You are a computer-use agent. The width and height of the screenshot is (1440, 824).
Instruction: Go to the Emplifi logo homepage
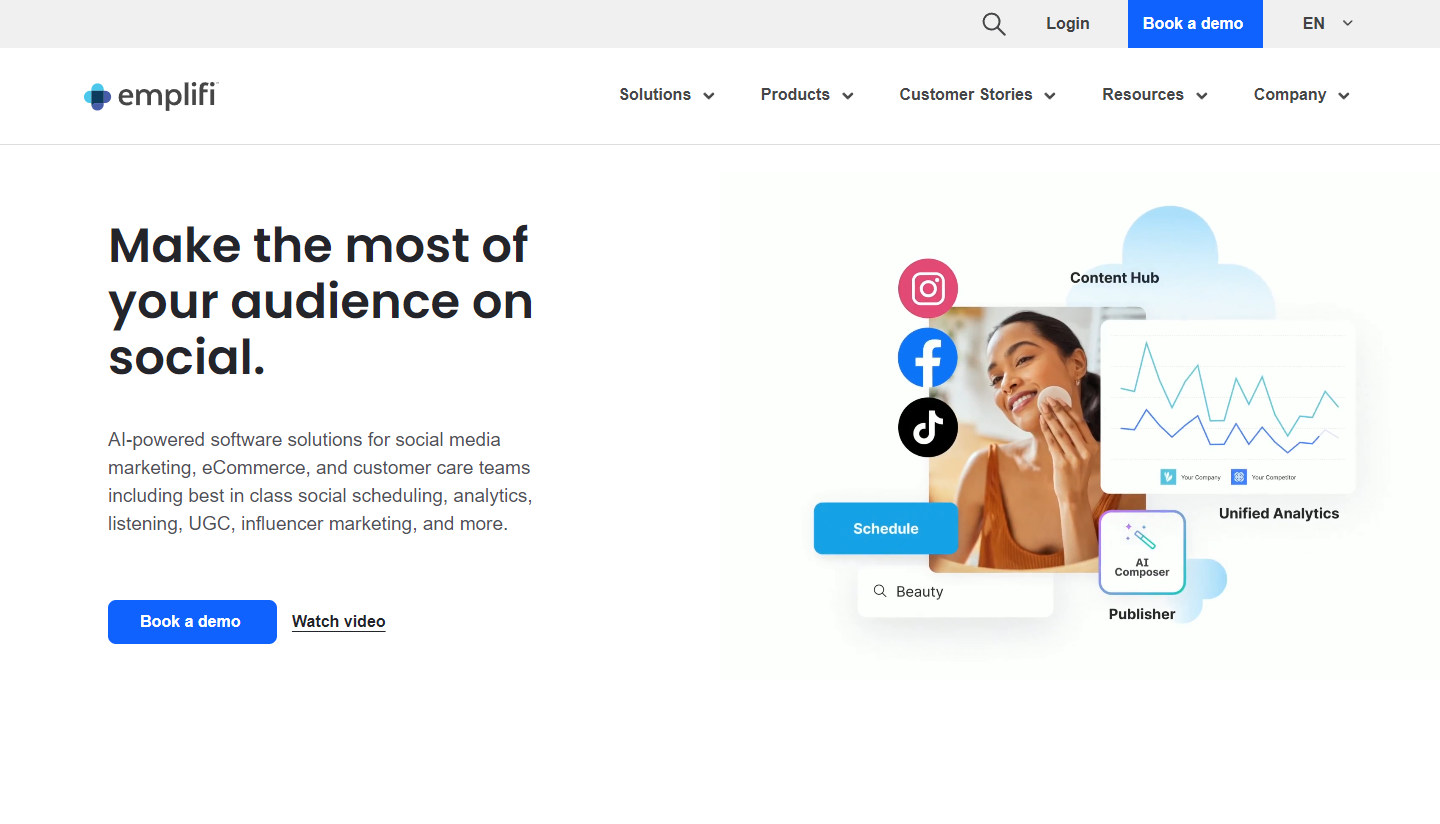(x=151, y=96)
